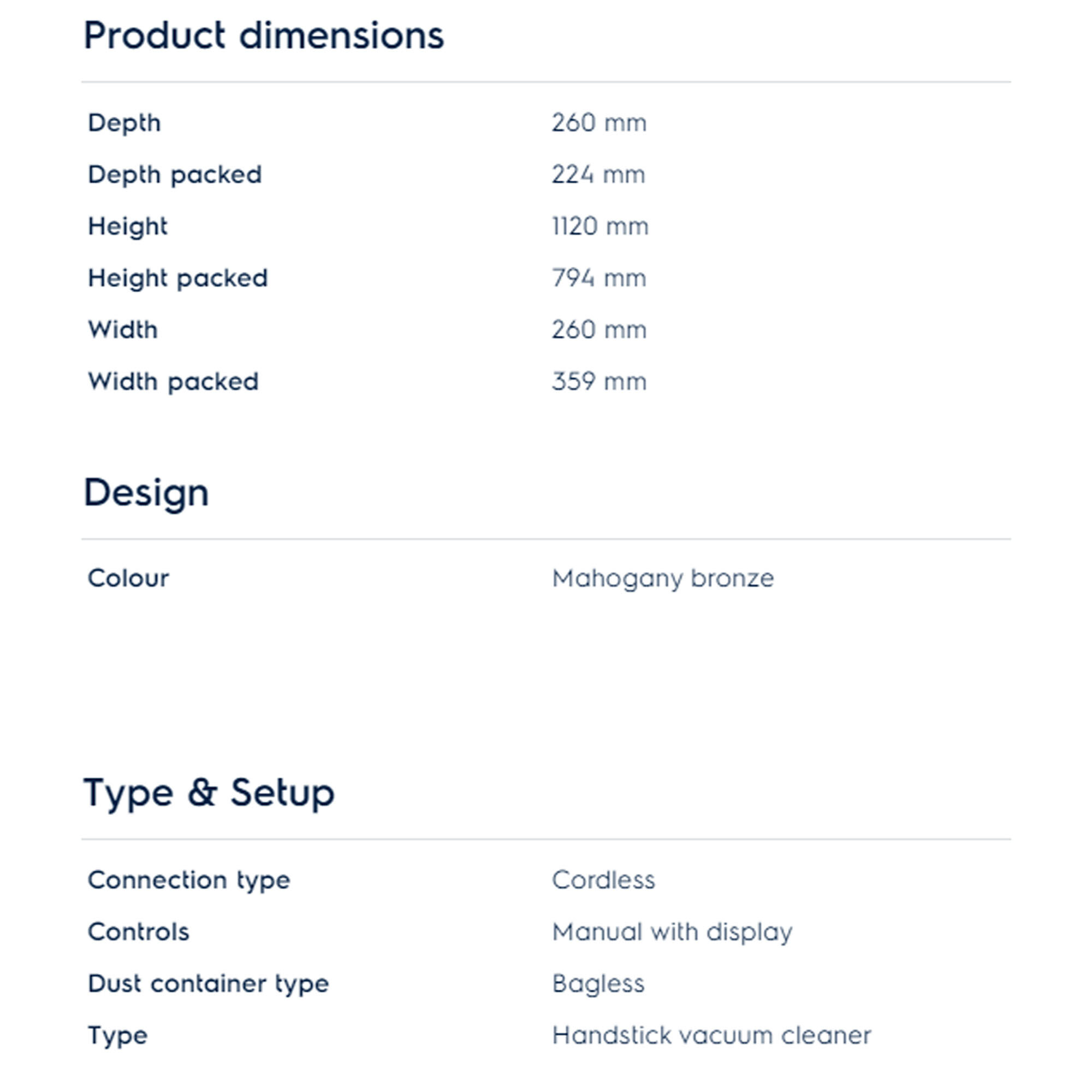Select the Manual with display value
The image size is (1092, 1092).
[672, 932]
